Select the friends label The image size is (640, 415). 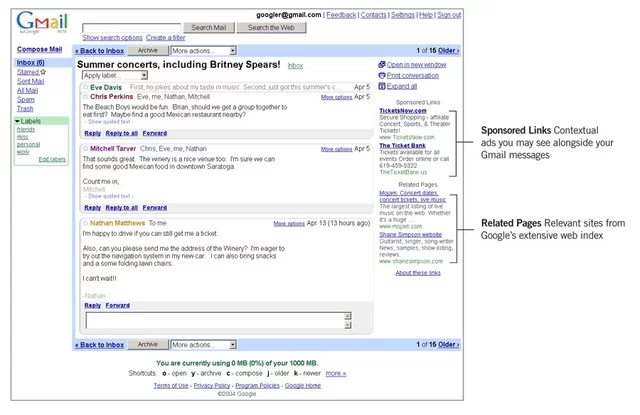(x=26, y=129)
